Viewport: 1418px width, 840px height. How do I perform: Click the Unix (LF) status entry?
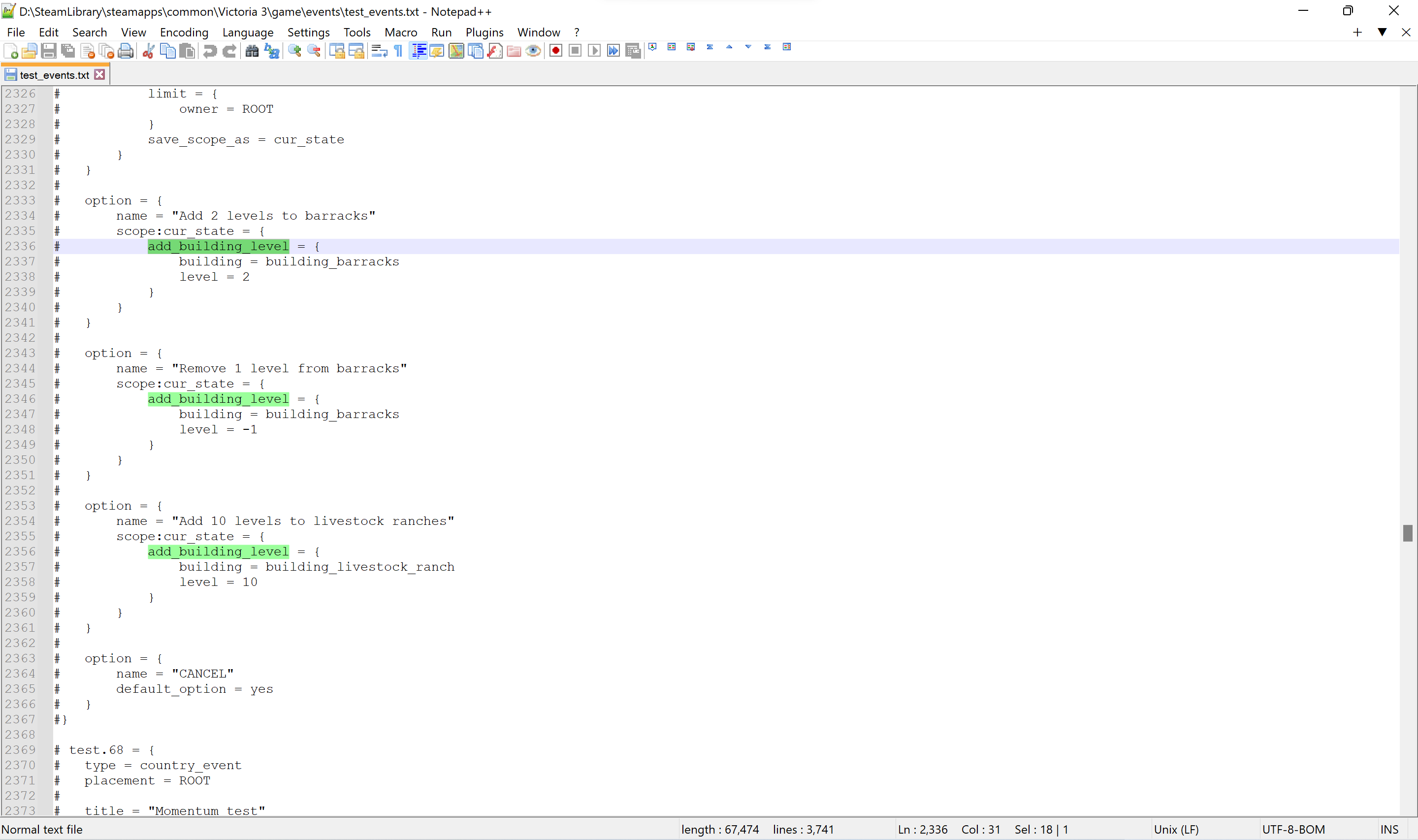1176,829
